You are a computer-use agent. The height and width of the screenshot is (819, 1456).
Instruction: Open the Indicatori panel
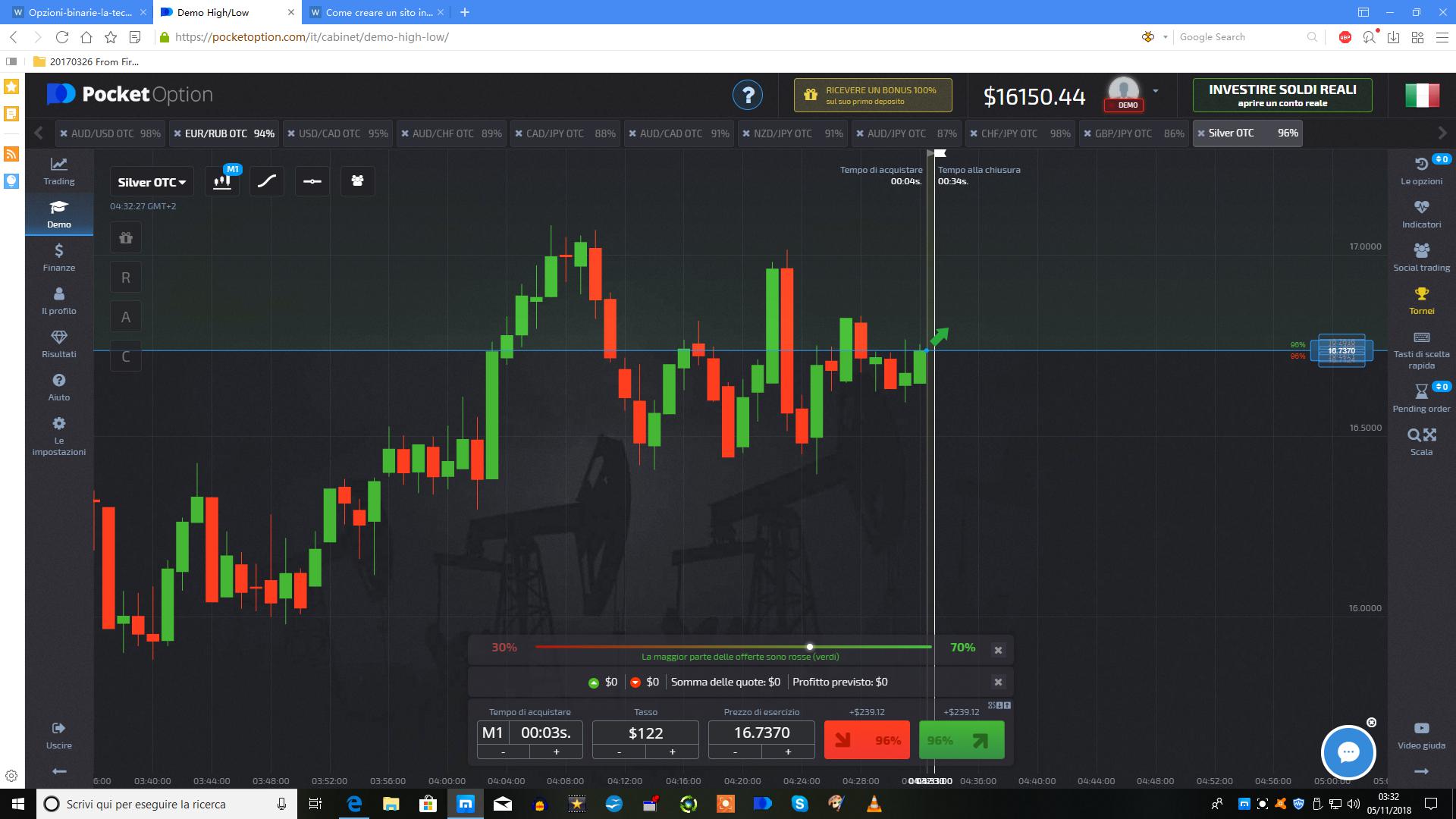1421,214
